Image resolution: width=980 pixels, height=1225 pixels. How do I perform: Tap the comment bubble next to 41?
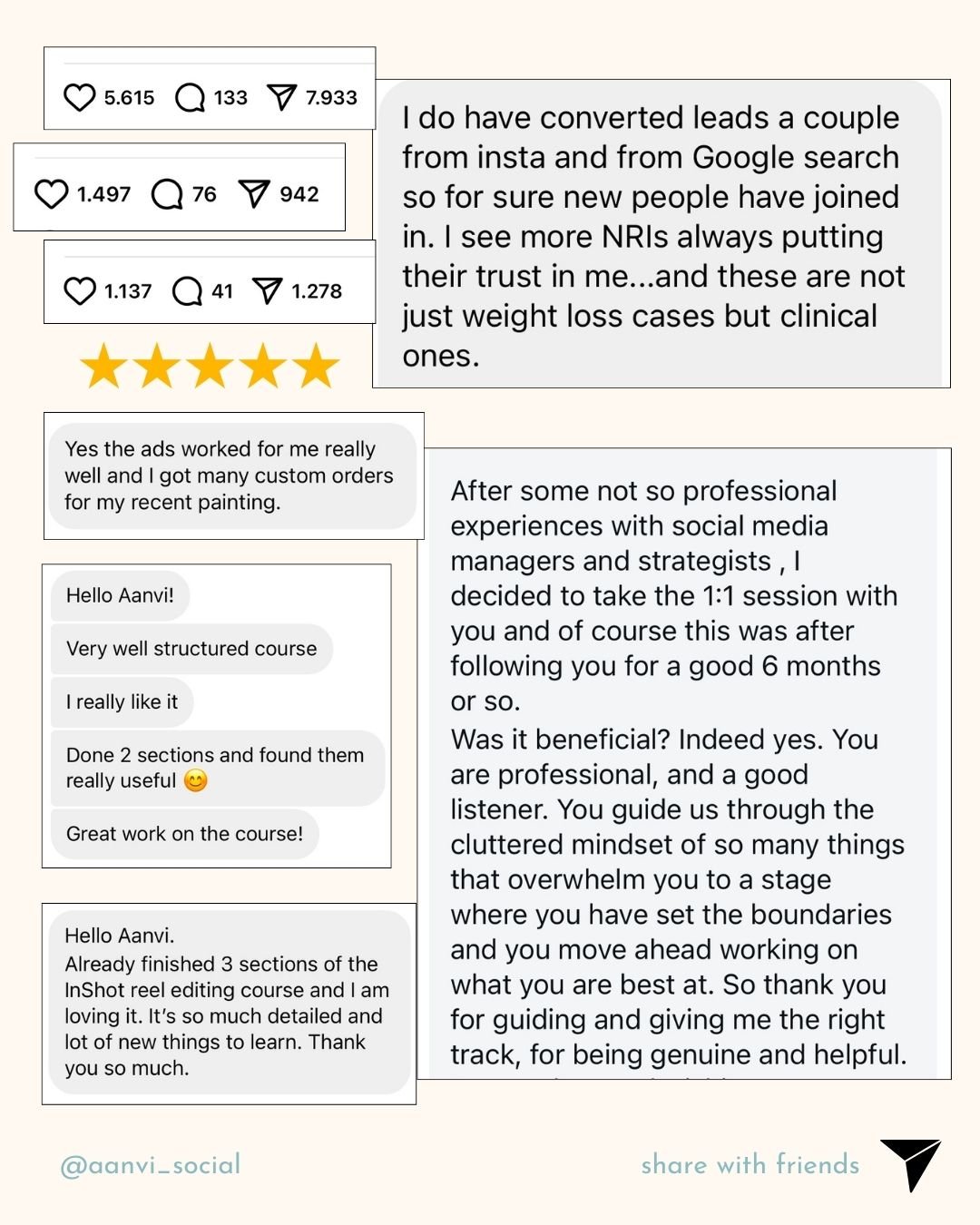click(187, 291)
